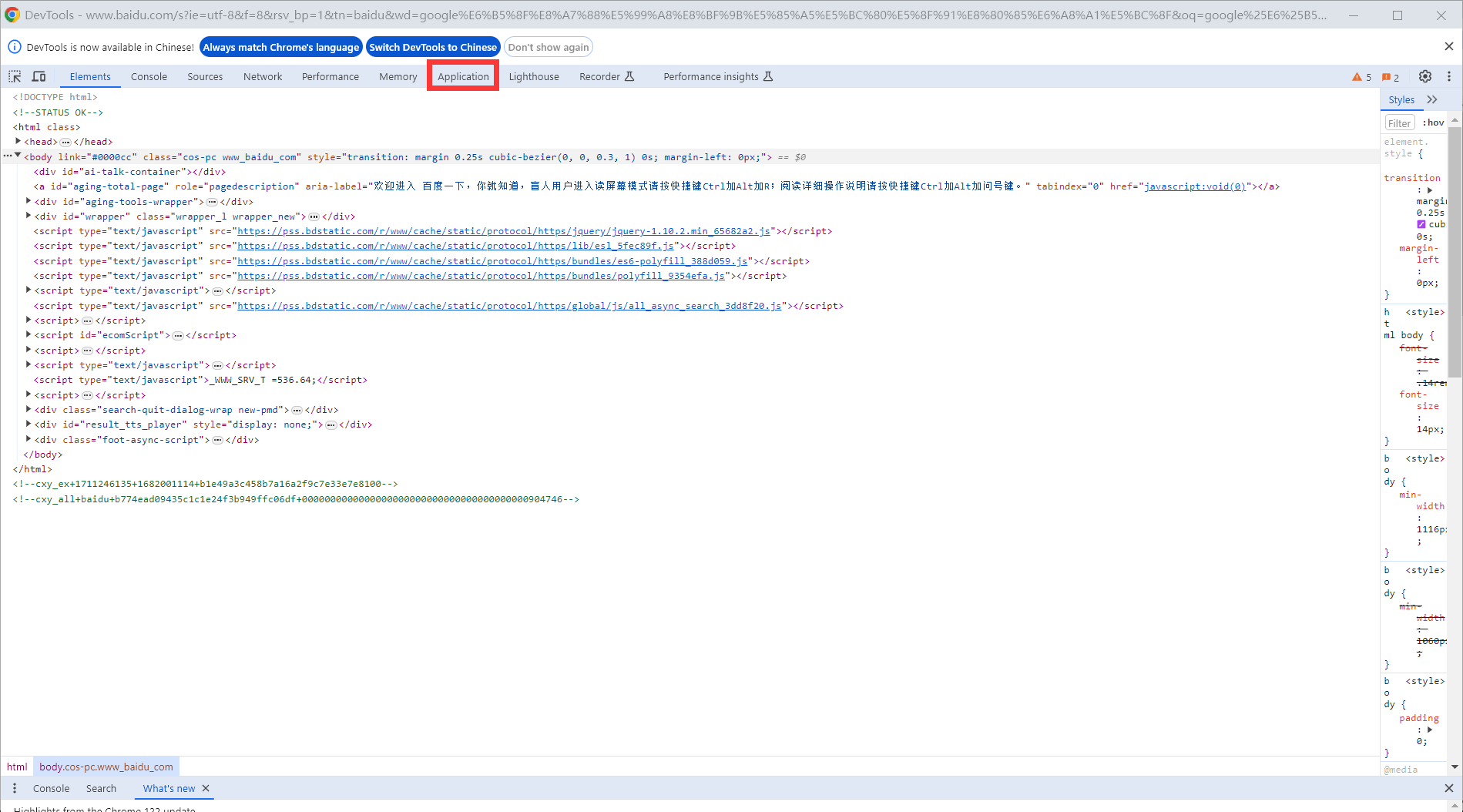Click the issues count icon showing 2
Image resolution: width=1463 pixels, height=812 pixels.
click(1391, 77)
